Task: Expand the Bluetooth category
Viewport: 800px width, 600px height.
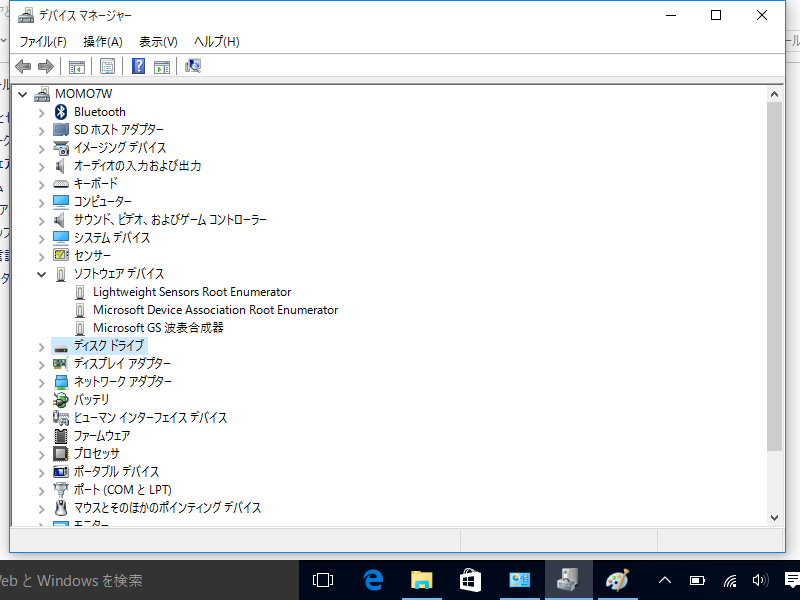Action: (x=41, y=113)
